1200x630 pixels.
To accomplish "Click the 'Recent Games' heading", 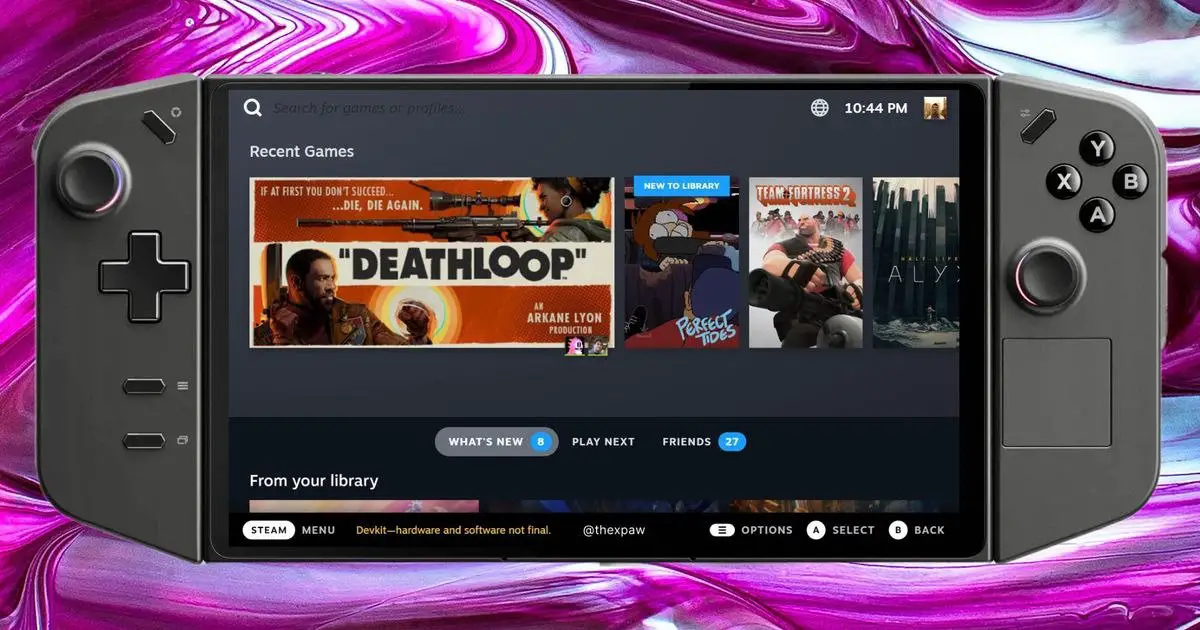I will [x=302, y=152].
